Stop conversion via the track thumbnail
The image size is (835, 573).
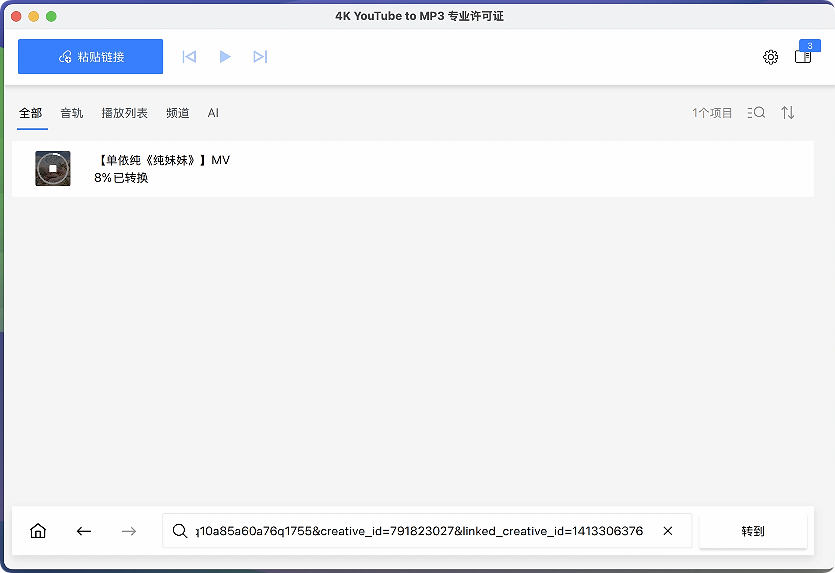53,169
